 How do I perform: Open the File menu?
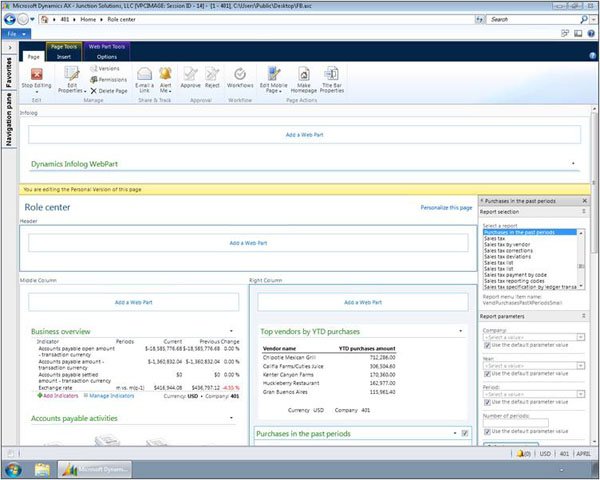(16, 34)
